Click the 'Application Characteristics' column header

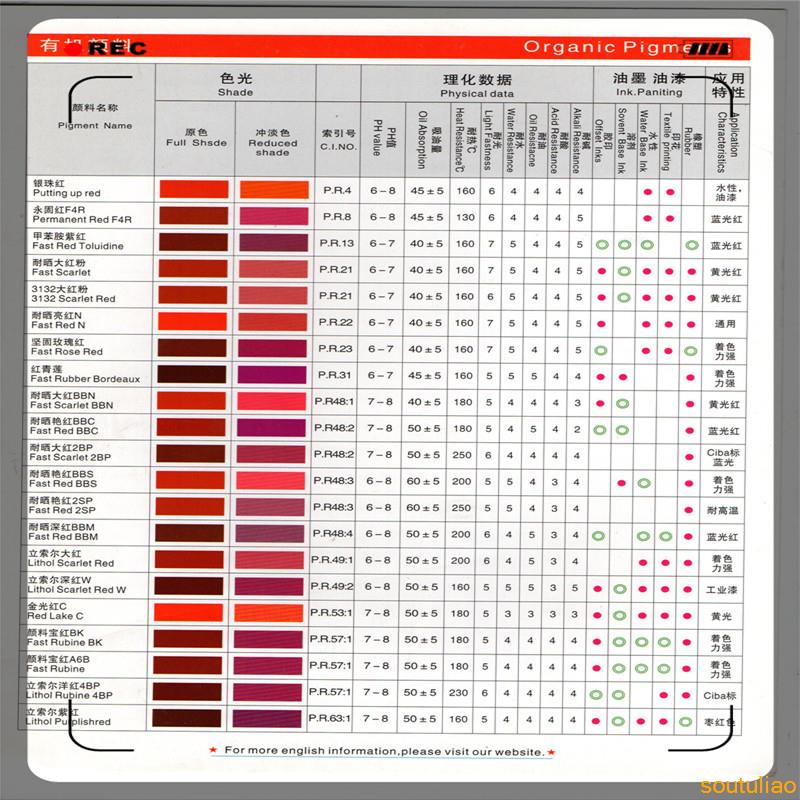[x=727, y=142]
